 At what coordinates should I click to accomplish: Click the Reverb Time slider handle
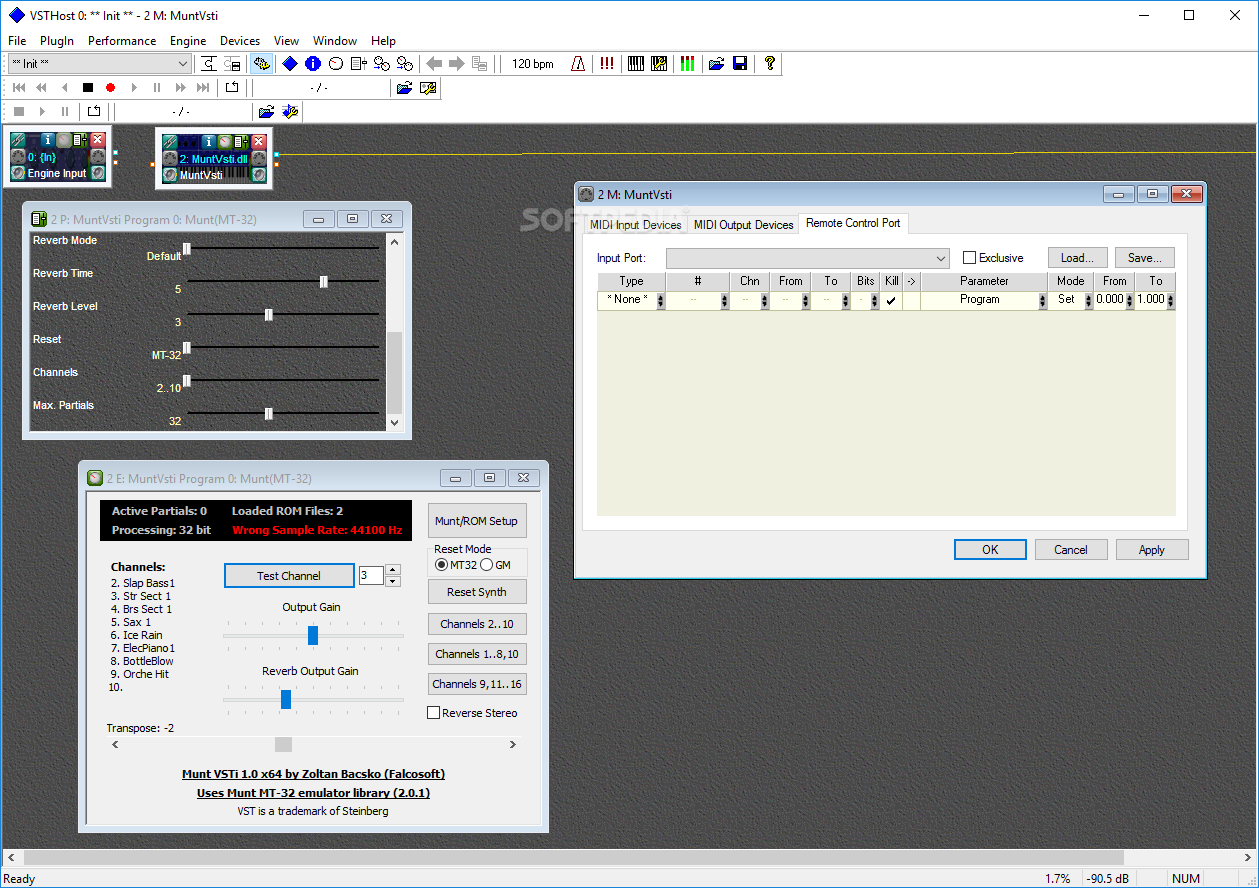(324, 282)
